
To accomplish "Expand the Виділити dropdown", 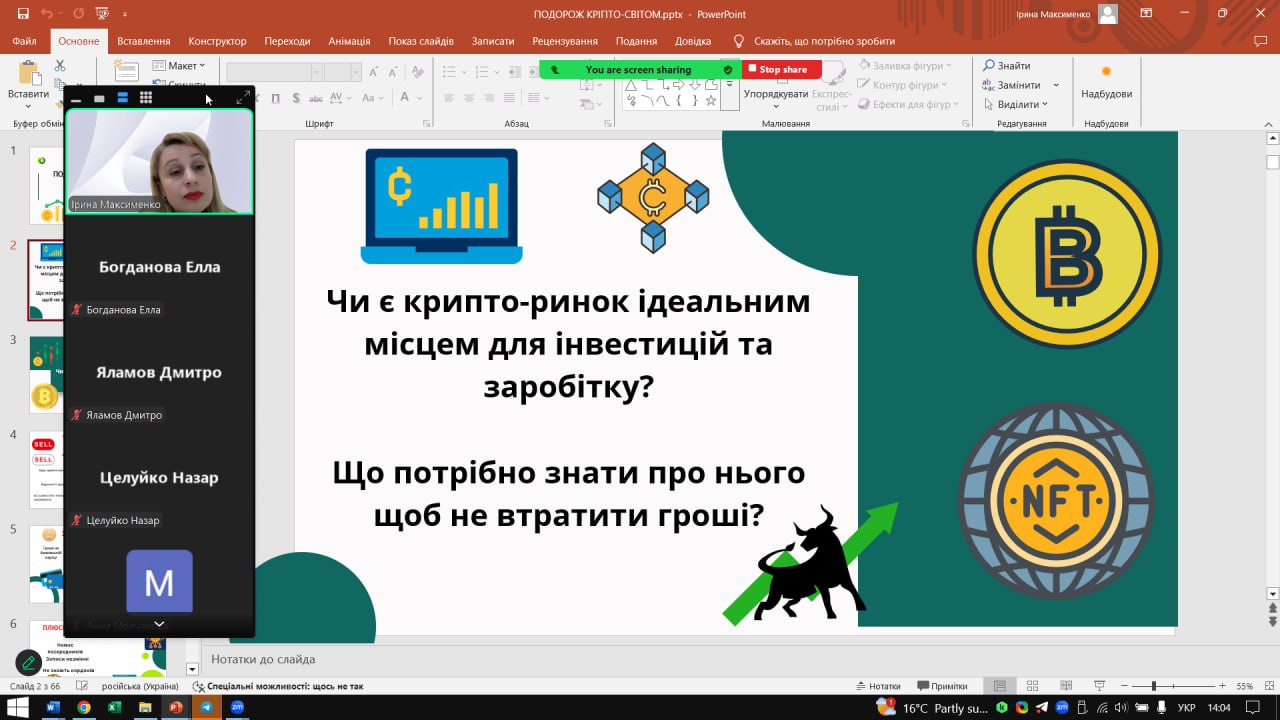I will tap(1022, 104).
